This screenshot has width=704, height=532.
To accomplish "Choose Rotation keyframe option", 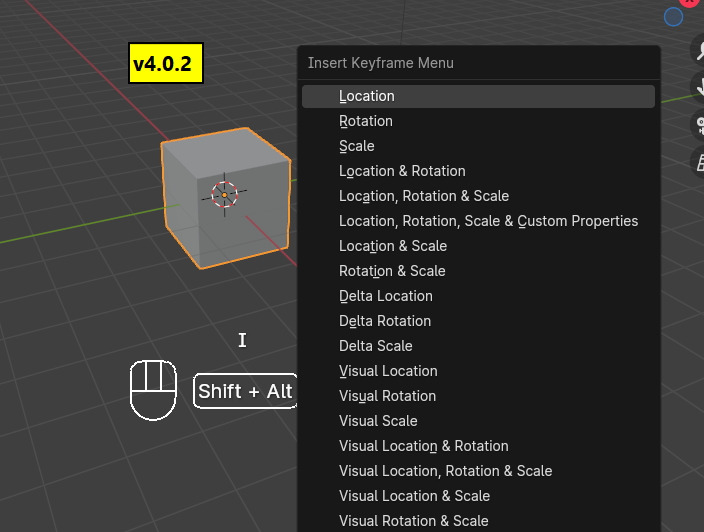I will (x=478, y=121).
